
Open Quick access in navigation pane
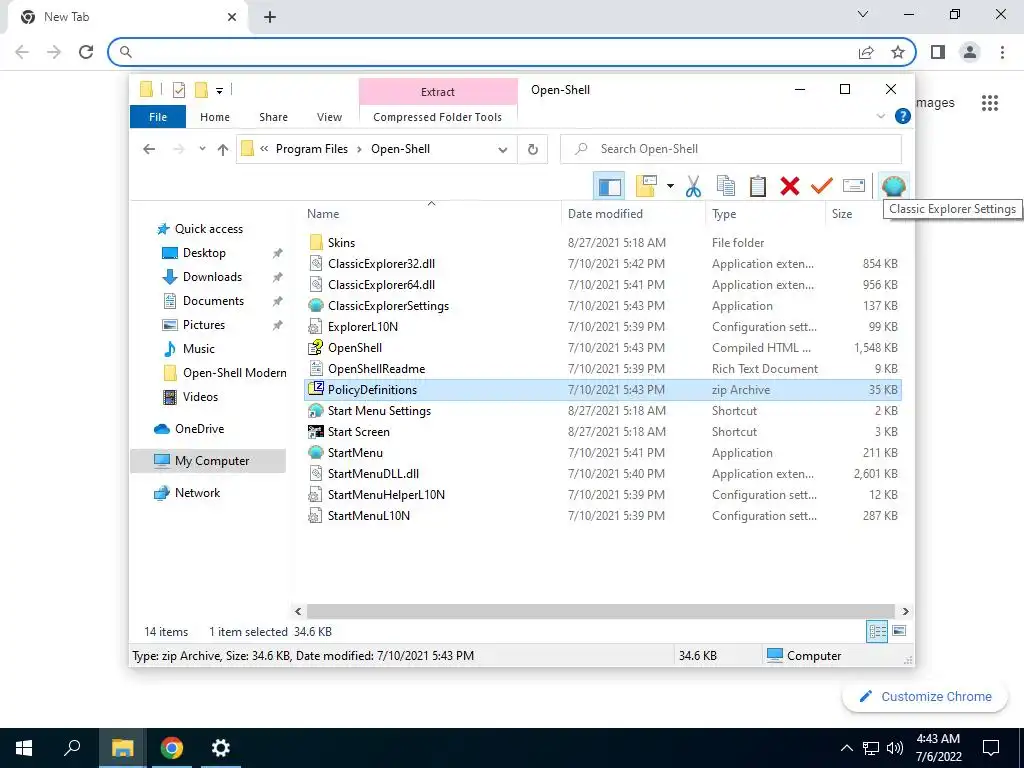pyautogui.click(x=208, y=229)
